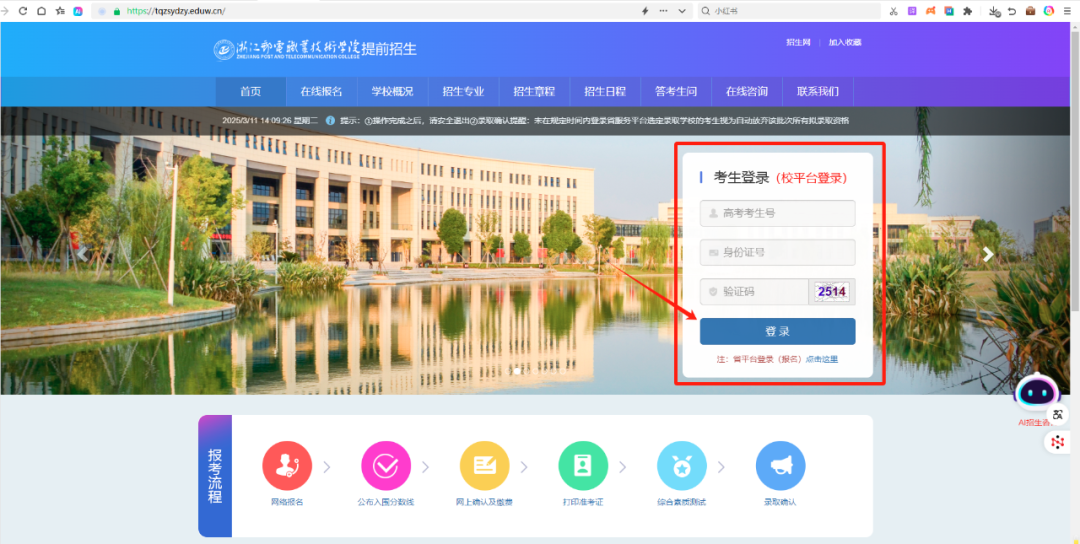Click the 打印准考证 green icon
The image size is (1080, 544).
[583, 466]
